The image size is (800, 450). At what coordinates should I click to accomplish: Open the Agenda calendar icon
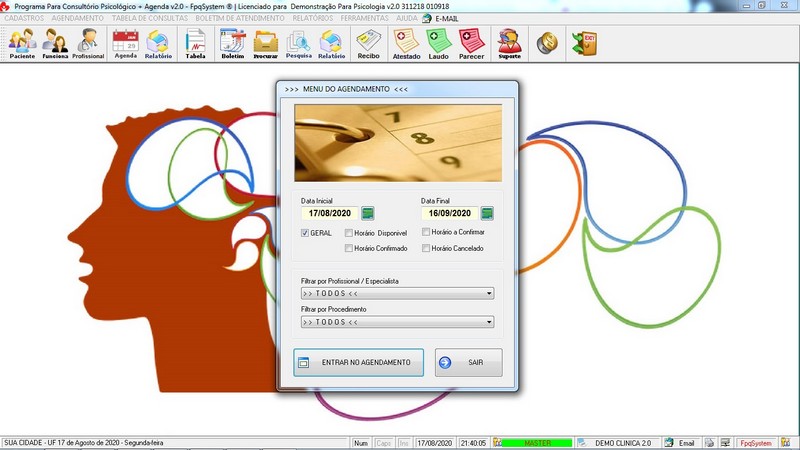[x=126, y=43]
